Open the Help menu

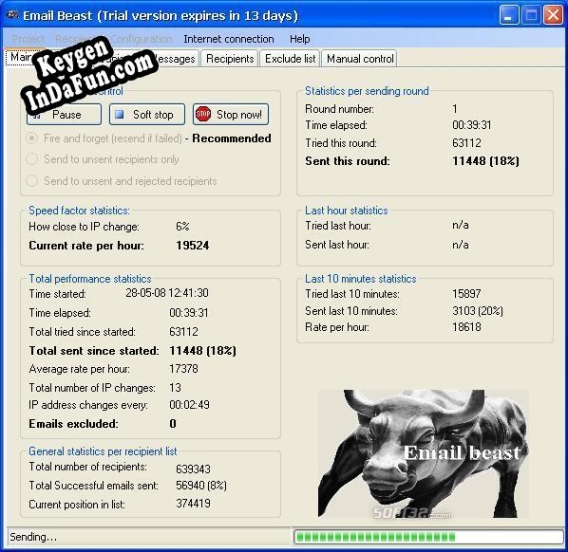pyautogui.click(x=300, y=39)
